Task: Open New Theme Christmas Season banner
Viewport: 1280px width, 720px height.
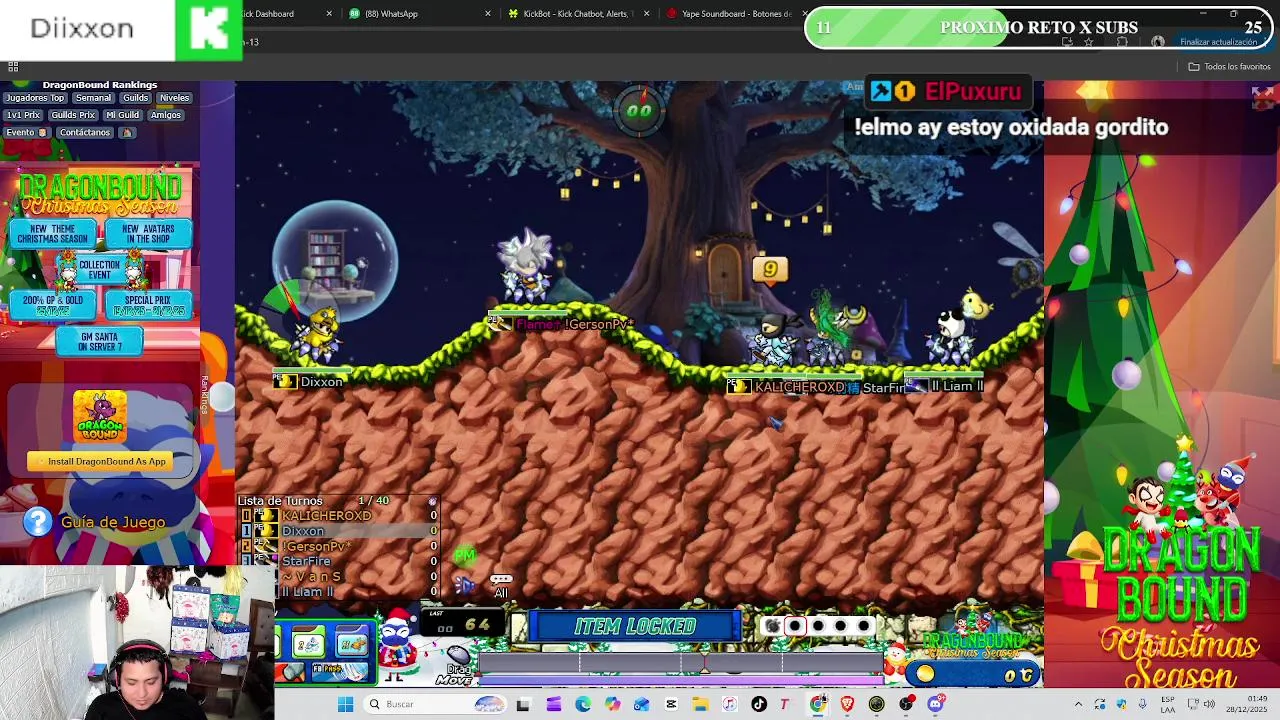Action: (x=53, y=234)
